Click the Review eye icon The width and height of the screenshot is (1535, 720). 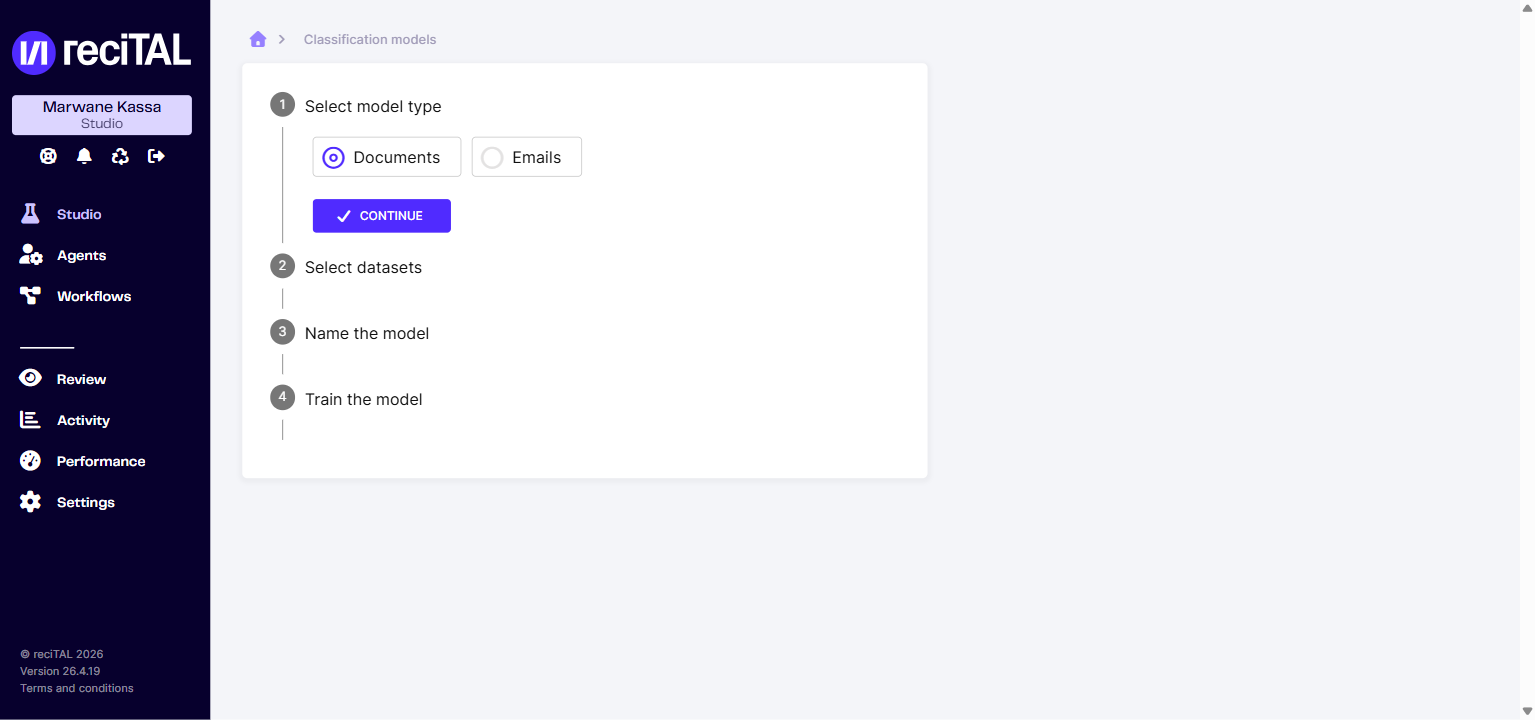coord(30,379)
